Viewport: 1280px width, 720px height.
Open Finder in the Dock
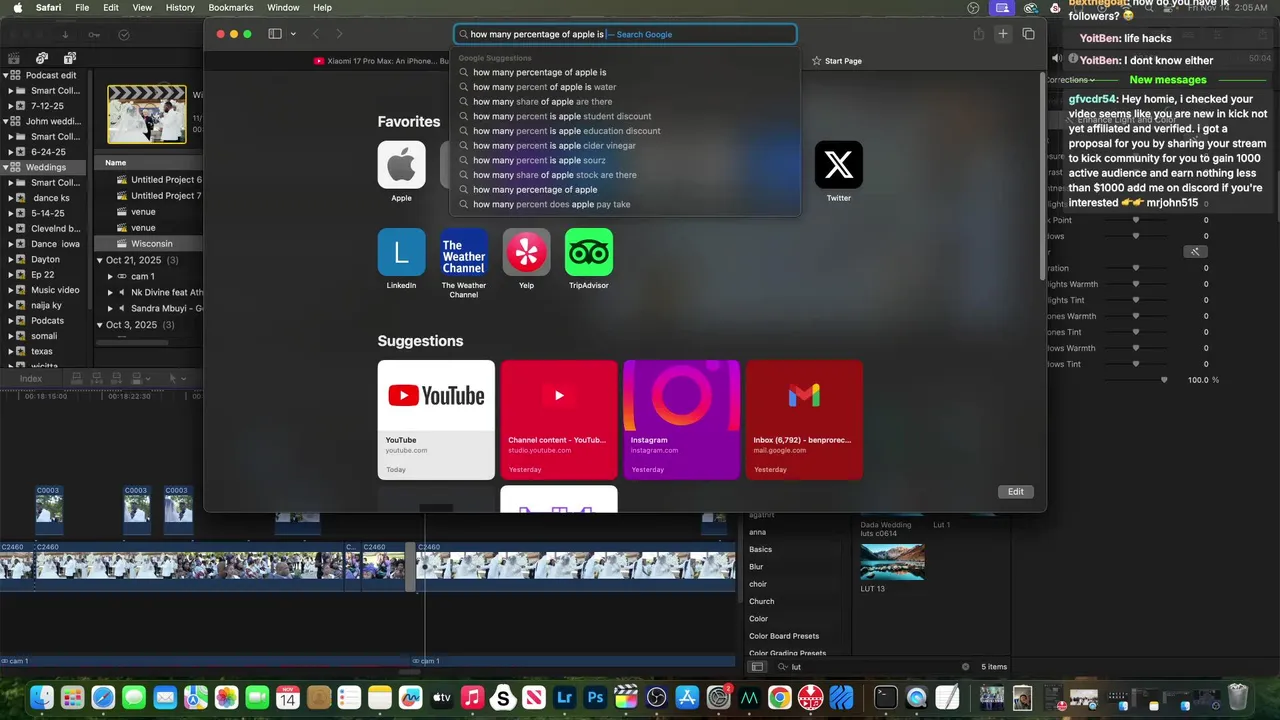pyautogui.click(x=42, y=697)
